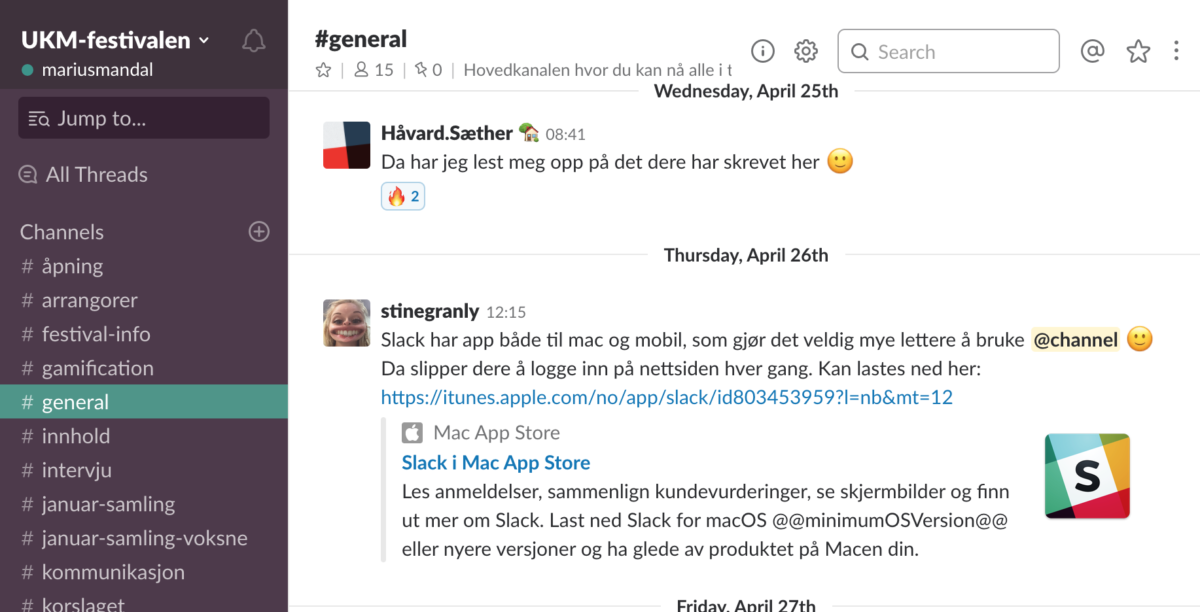This screenshot has height=612, width=1200.
Task: Open pinned items pin icon
Action: point(428,70)
